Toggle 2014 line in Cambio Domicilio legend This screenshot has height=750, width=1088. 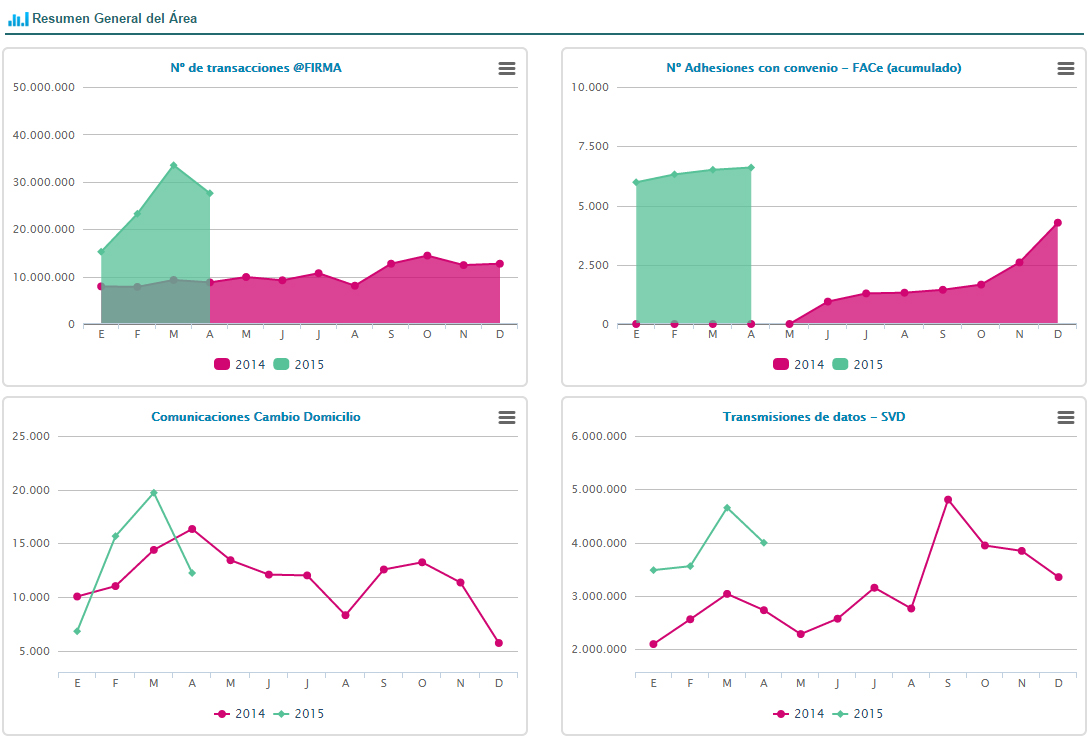coord(240,714)
